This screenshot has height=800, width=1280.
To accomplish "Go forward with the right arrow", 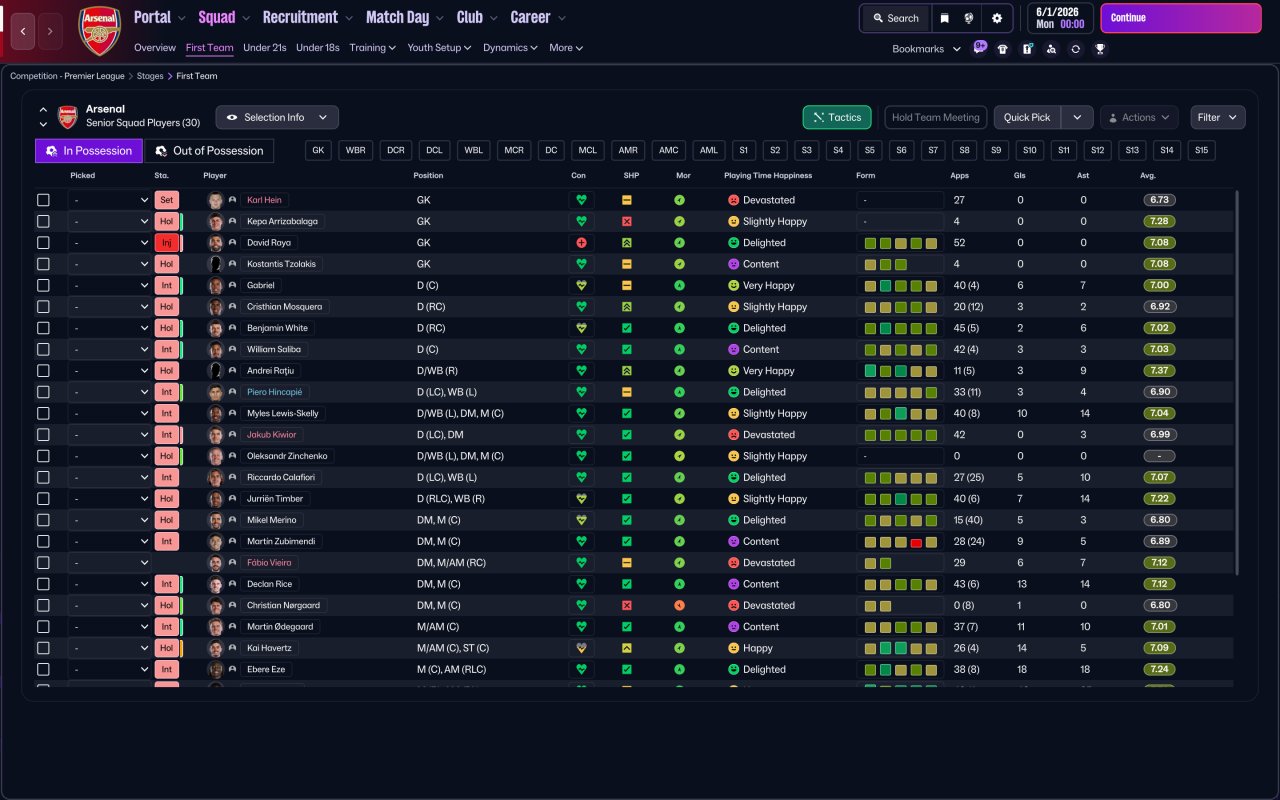I will [50, 31].
